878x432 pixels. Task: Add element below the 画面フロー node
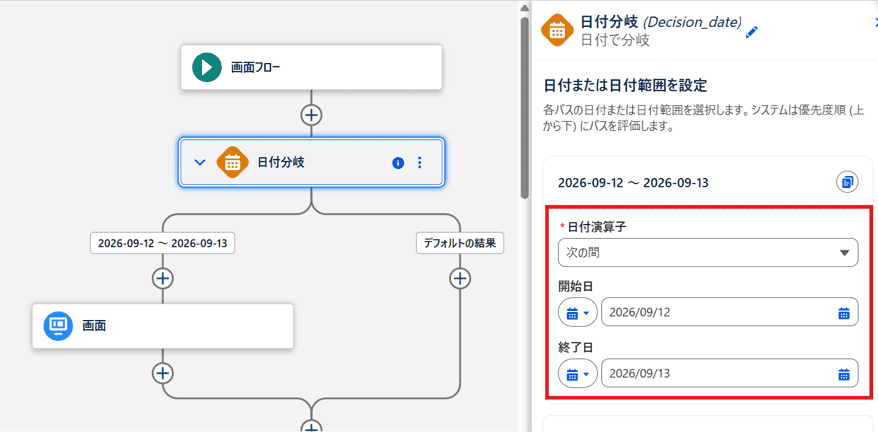point(311,115)
